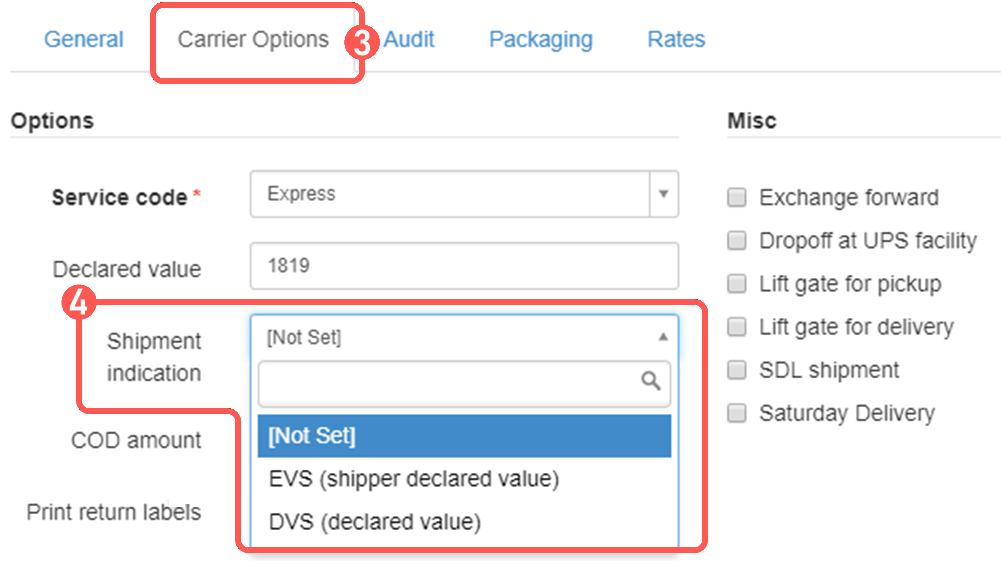The height and width of the screenshot is (561, 1001).
Task: Enable the Exchange forward checkbox
Action: point(737,197)
